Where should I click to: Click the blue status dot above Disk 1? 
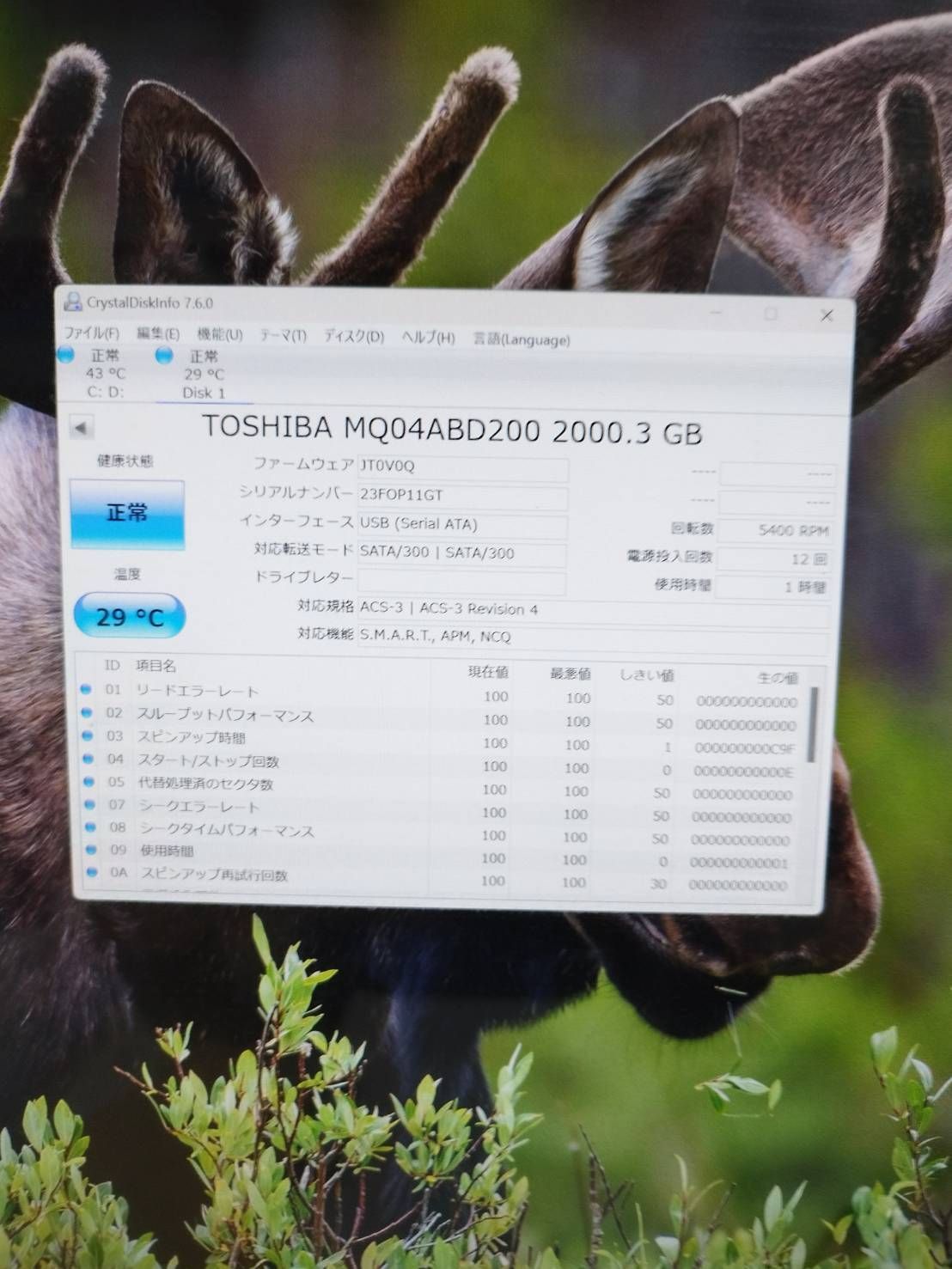point(164,355)
